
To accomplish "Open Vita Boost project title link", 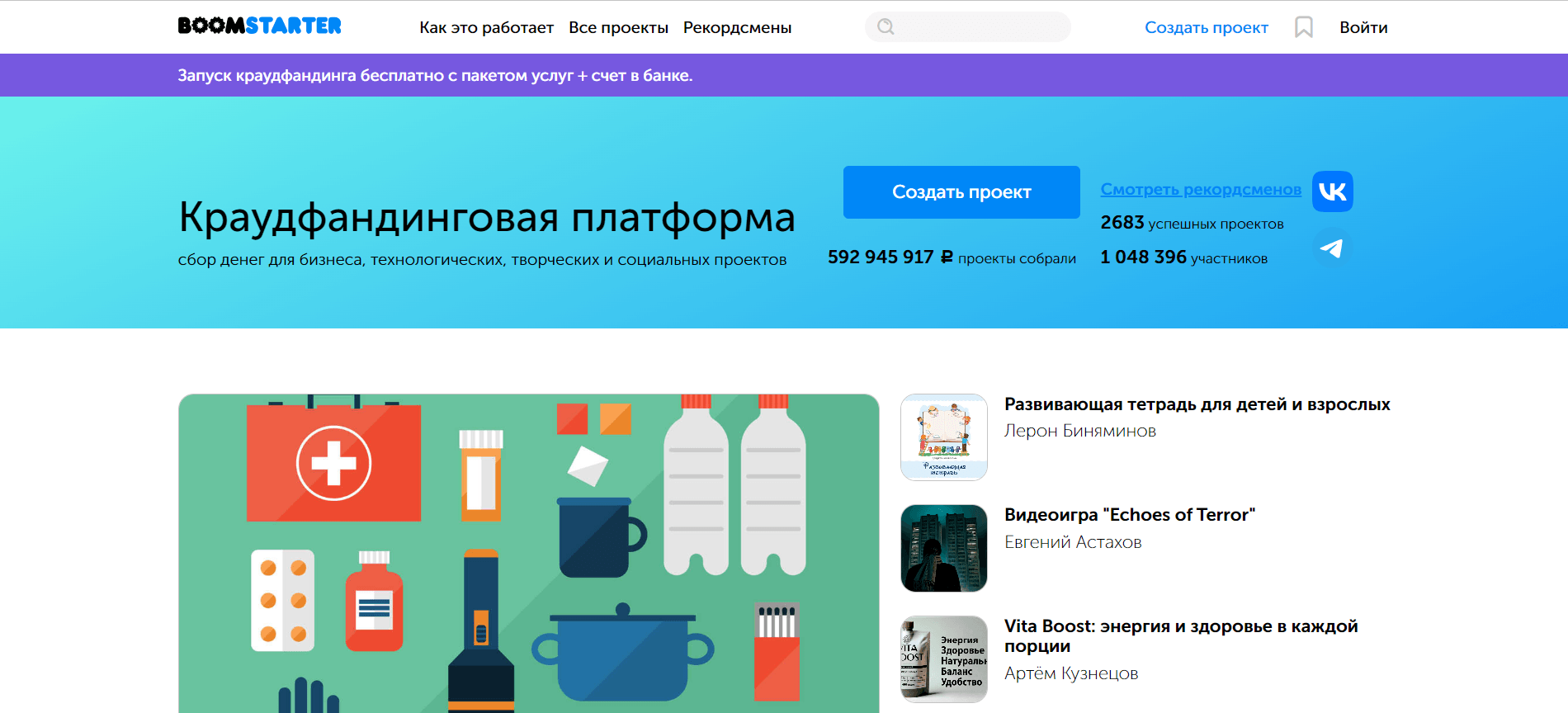I will [x=1181, y=636].
